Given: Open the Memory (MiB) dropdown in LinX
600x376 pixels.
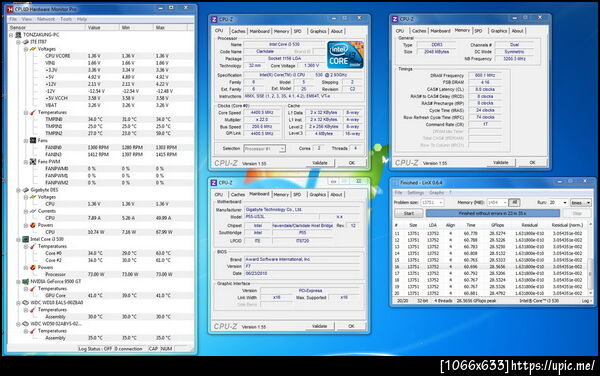Looking at the screenshot, I should tap(505, 202).
